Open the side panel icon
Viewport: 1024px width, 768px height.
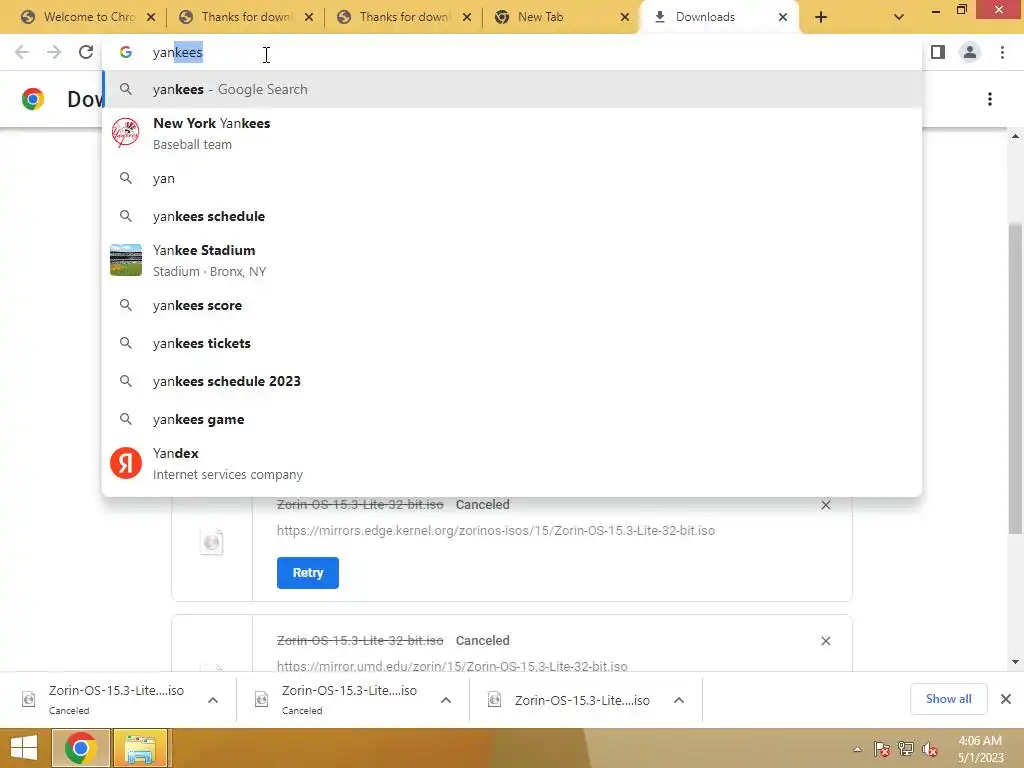pos(938,52)
